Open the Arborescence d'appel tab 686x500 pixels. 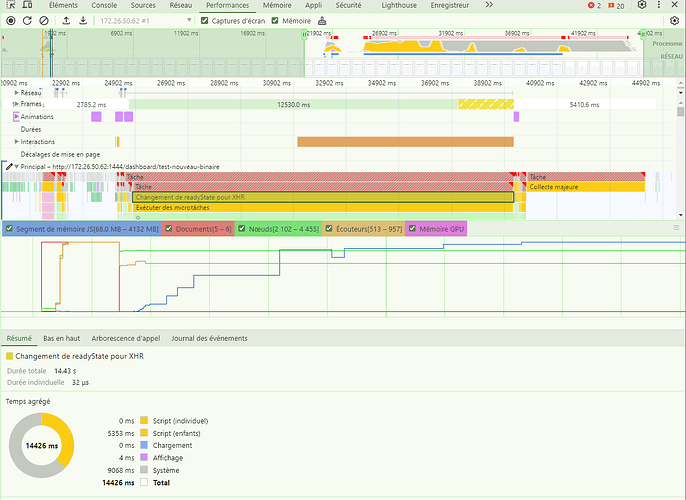coord(126,339)
